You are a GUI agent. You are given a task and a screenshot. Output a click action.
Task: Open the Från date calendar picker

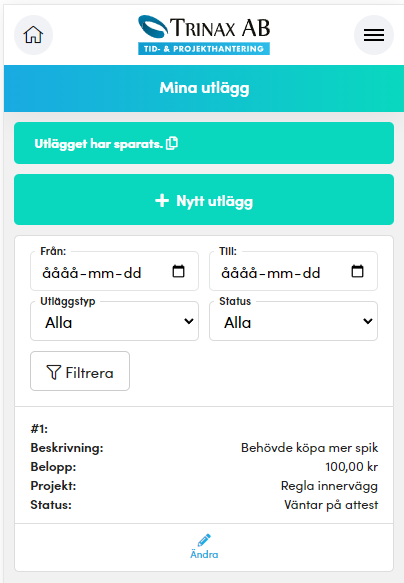pos(178,271)
